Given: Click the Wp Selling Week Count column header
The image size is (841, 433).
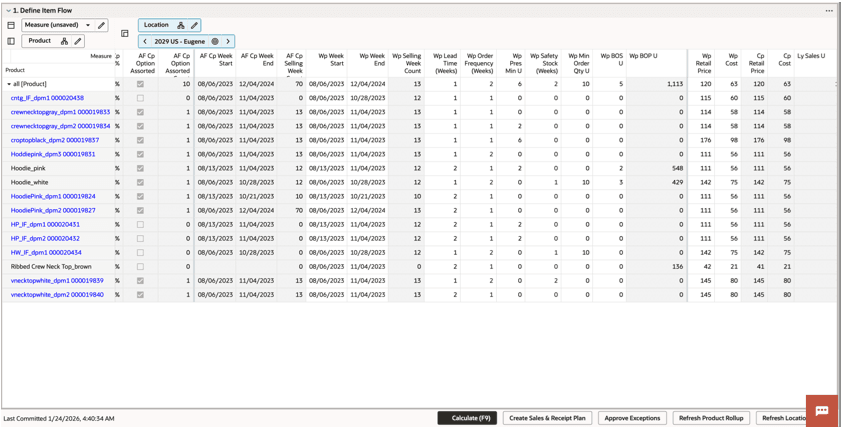Looking at the screenshot, I should pyautogui.click(x=407, y=63).
